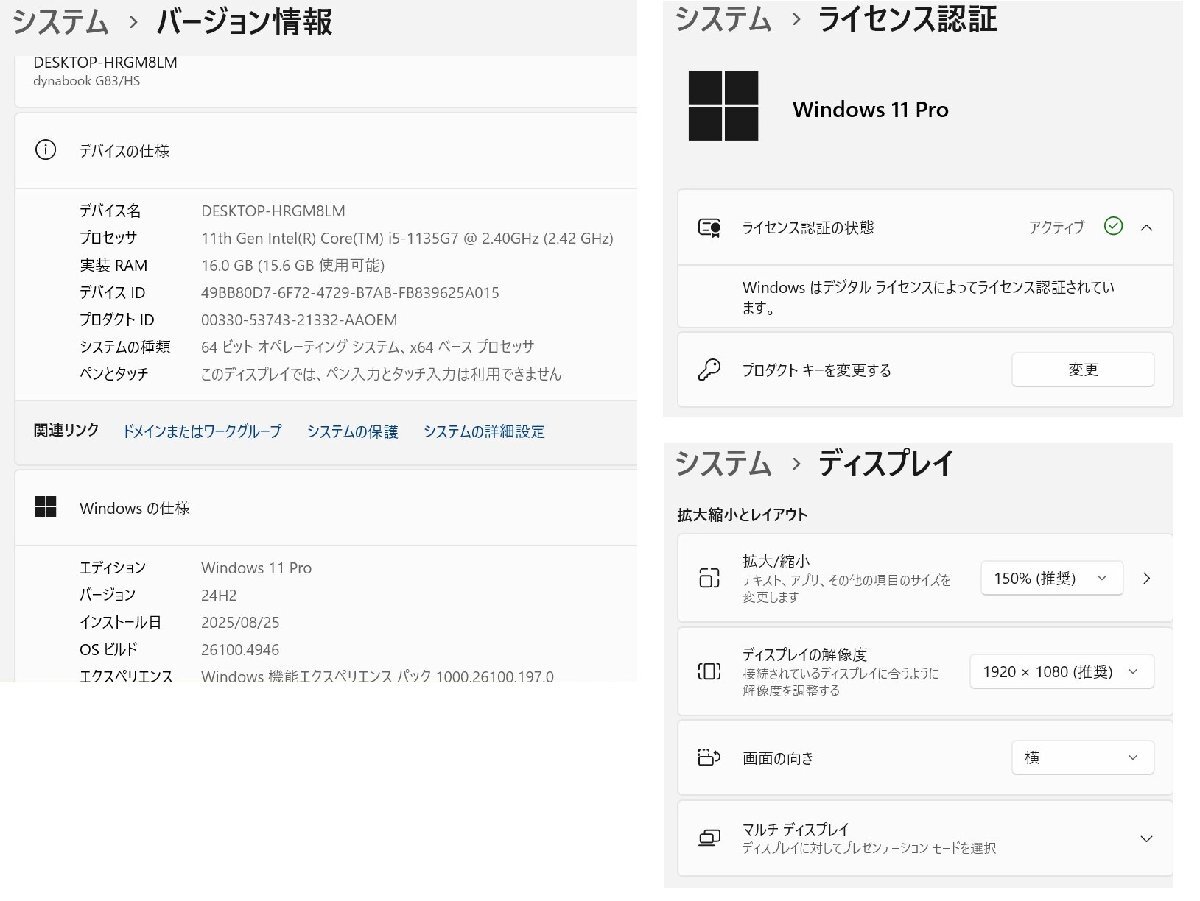Click the green activation checkmark
The height and width of the screenshot is (901, 1200).
[1113, 227]
